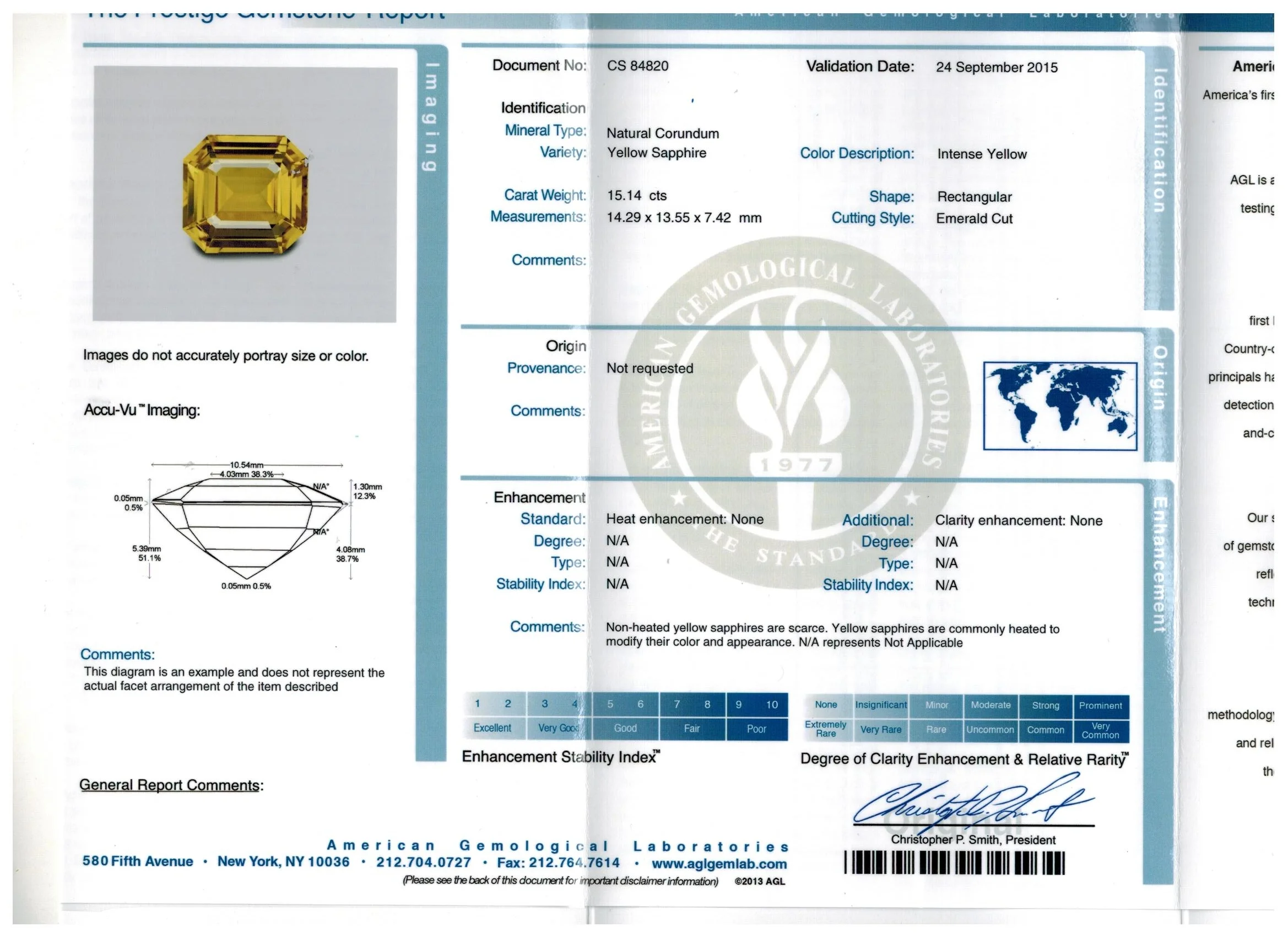
Task: Click the Strong clarity scale cell
Action: (x=1046, y=706)
